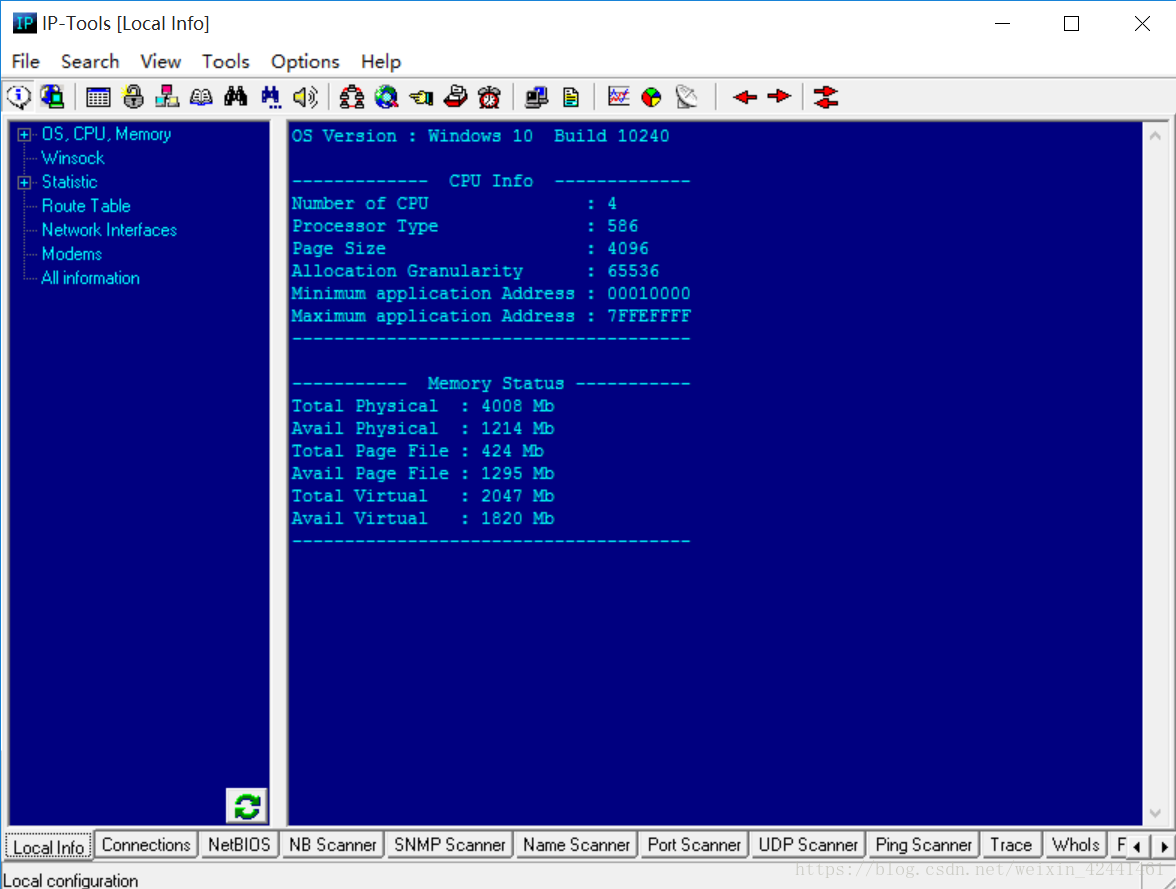Click the satellite dish Trap Watcher icon
The image size is (1176, 889).
[x=686, y=97]
